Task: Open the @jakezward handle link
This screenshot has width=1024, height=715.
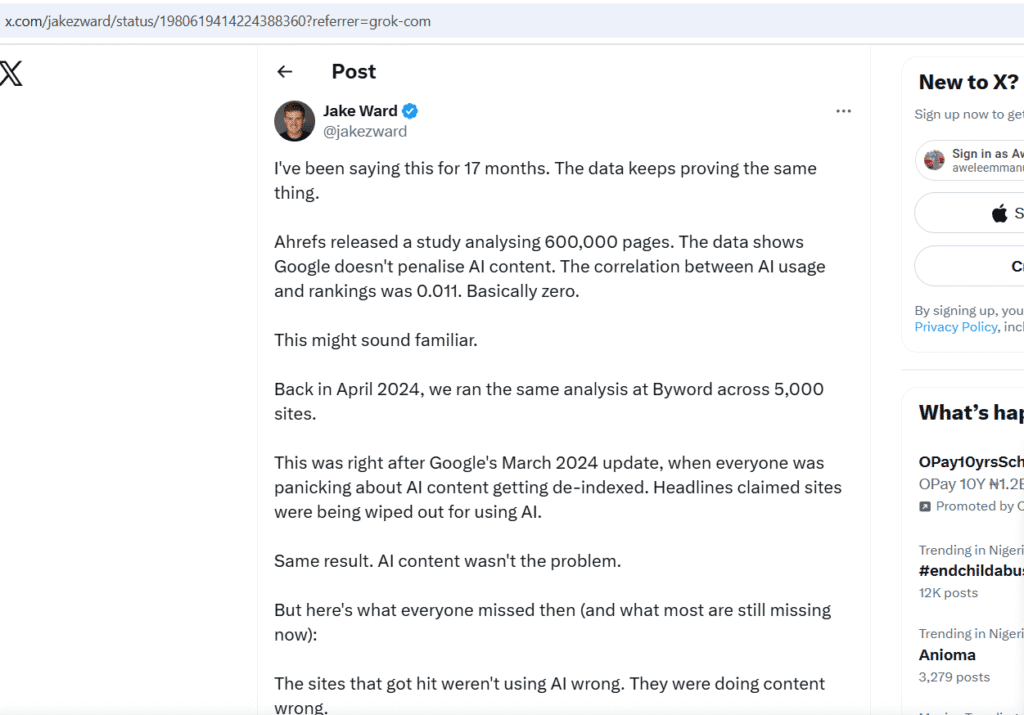Action: click(x=365, y=130)
